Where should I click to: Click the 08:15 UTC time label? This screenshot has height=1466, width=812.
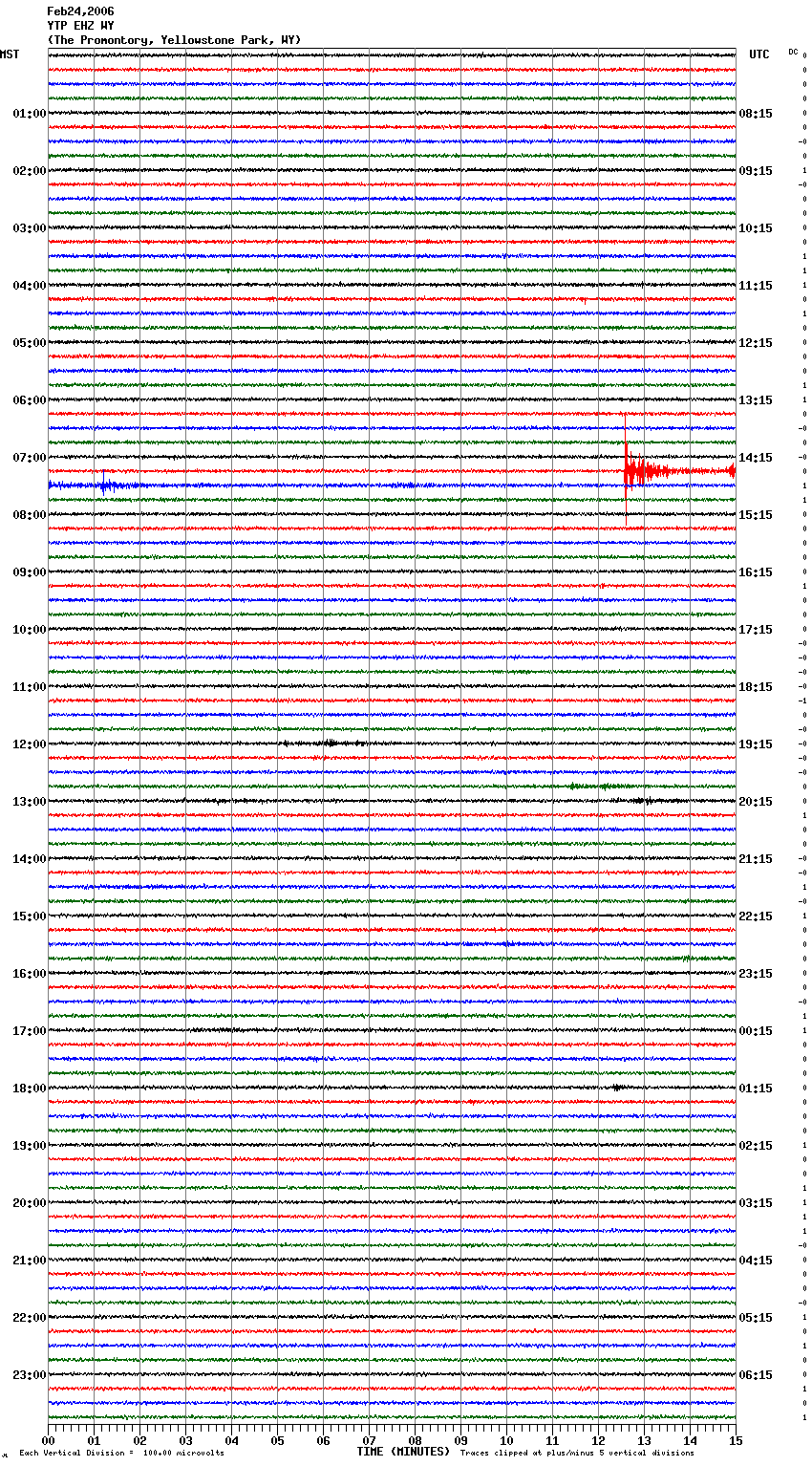[x=756, y=114]
